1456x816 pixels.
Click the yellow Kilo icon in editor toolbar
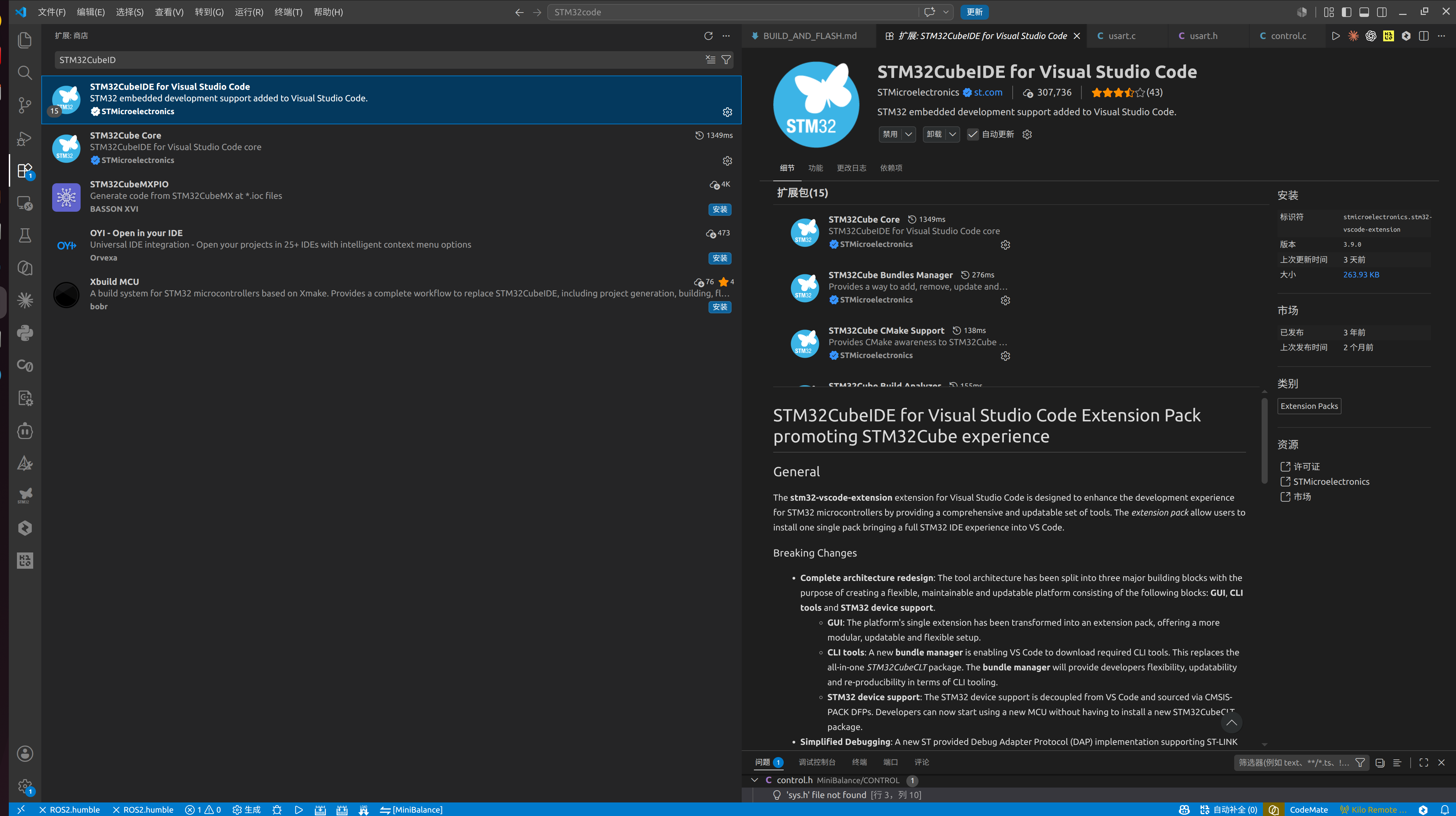tap(1388, 36)
